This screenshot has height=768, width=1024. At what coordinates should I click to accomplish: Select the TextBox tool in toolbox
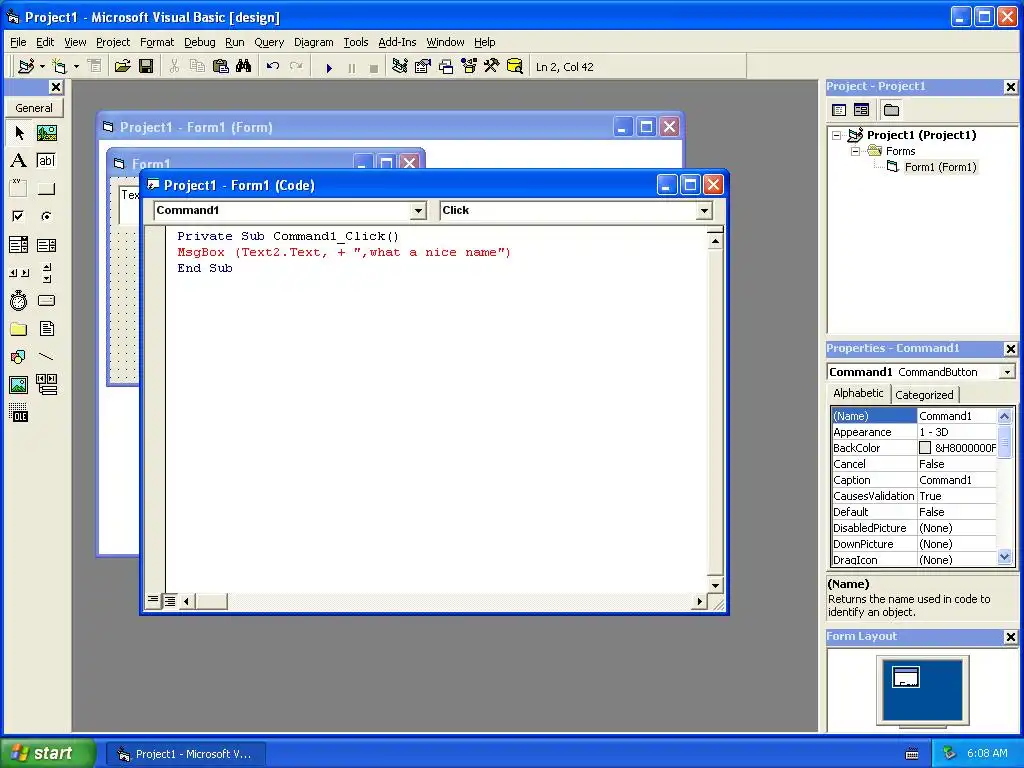coord(46,161)
